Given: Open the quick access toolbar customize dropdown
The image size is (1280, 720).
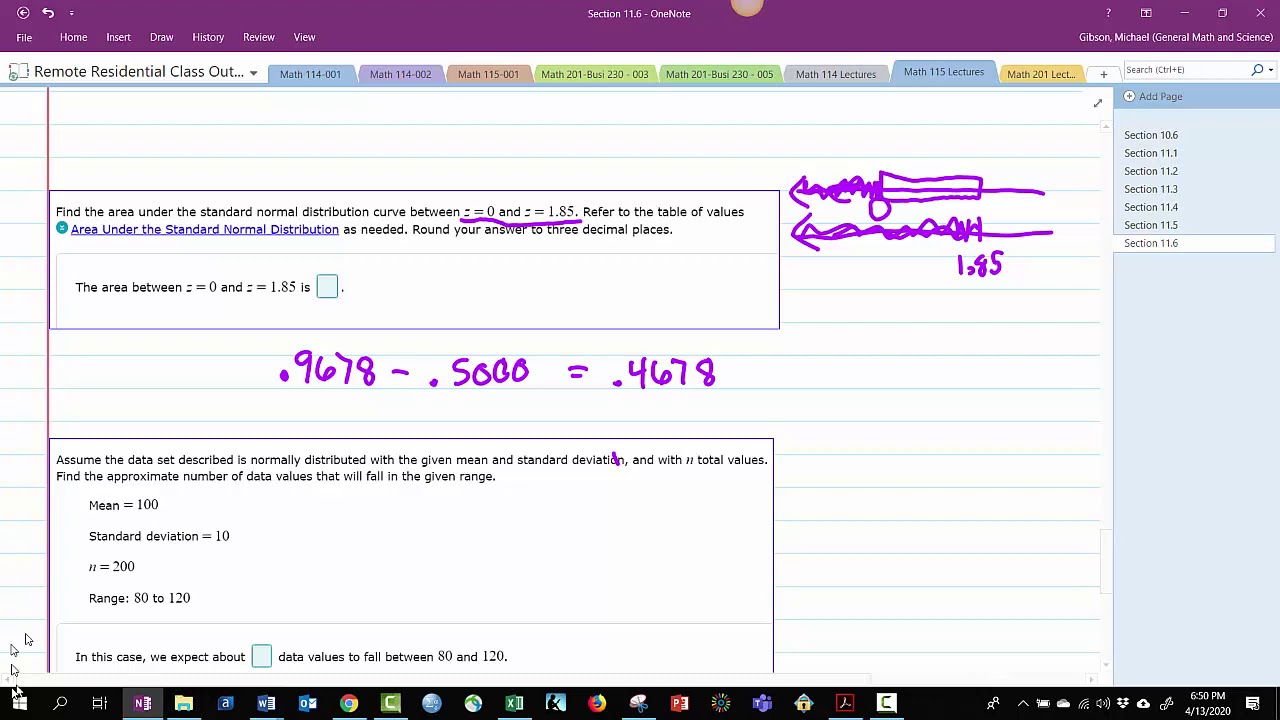Looking at the screenshot, I should pos(72,13).
